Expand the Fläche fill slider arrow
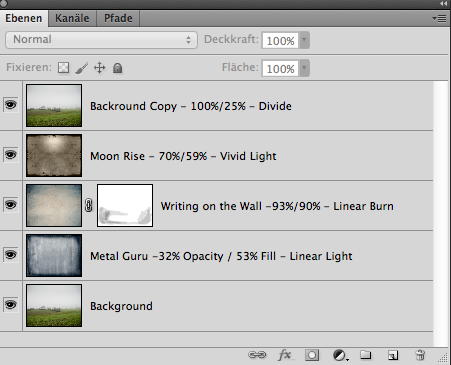This screenshot has width=451, height=365. click(x=304, y=68)
